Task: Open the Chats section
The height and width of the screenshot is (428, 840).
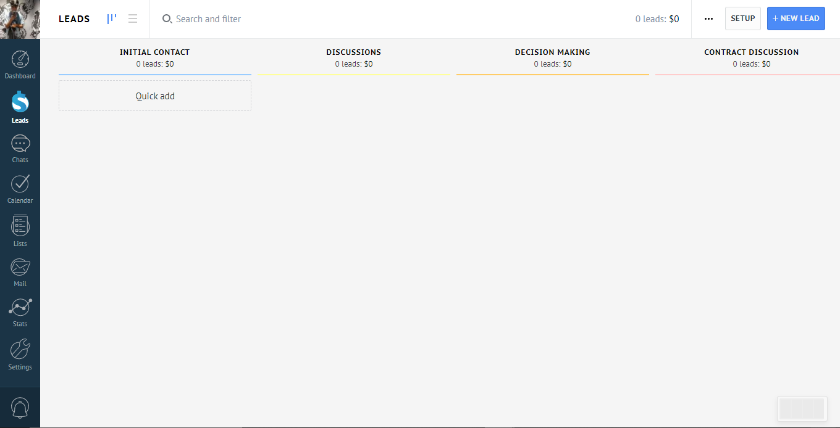Action: [x=20, y=149]
